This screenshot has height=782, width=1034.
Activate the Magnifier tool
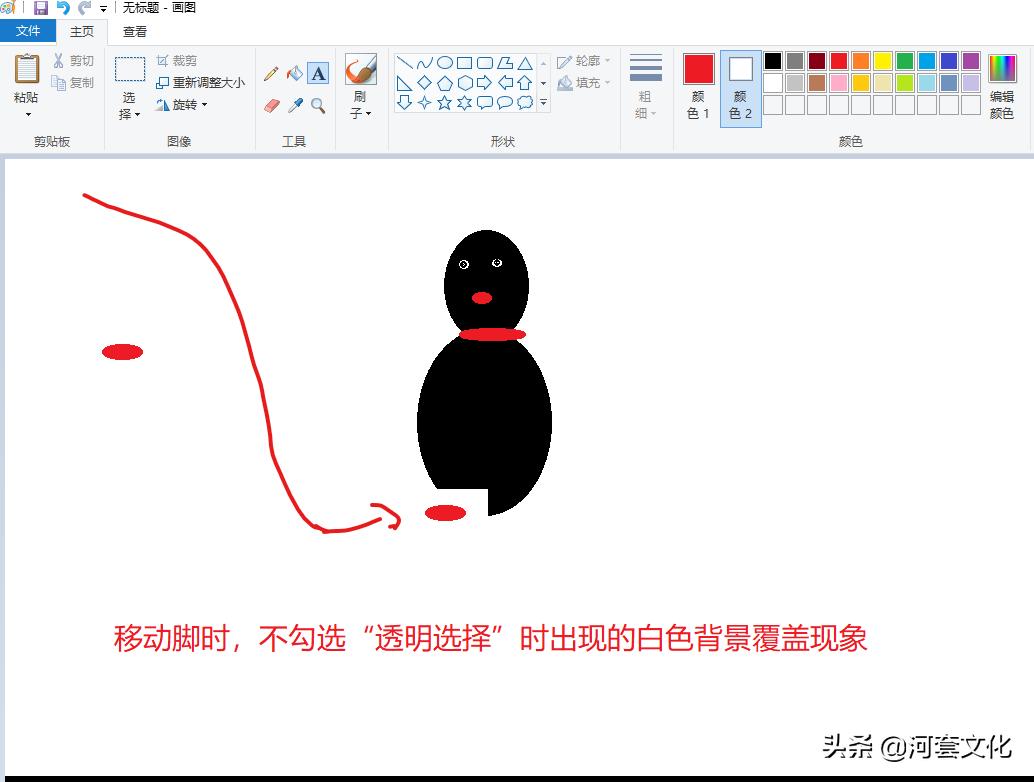tap(318, 105)
